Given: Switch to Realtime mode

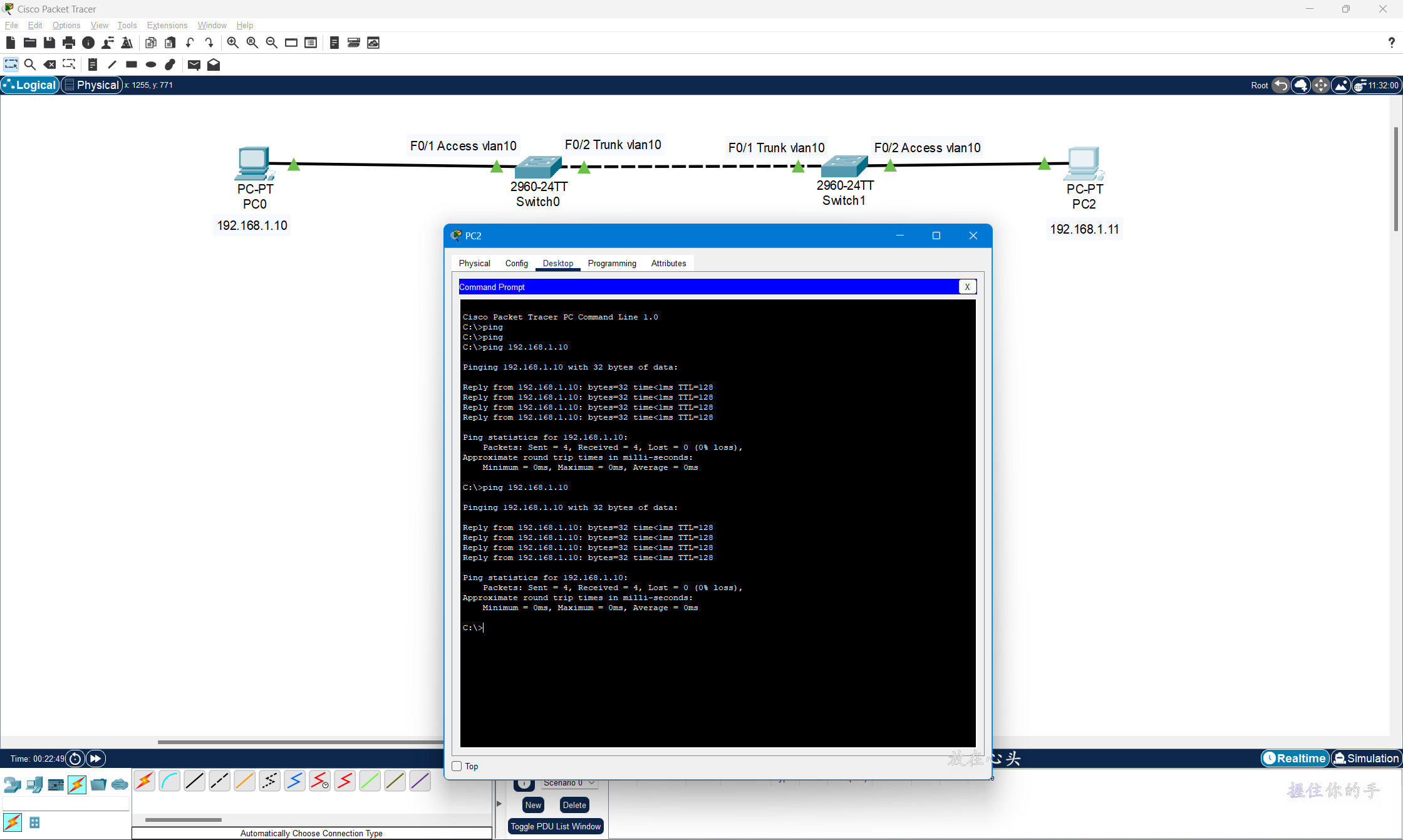Looking at the screenshot, I should click(1295, 759).
